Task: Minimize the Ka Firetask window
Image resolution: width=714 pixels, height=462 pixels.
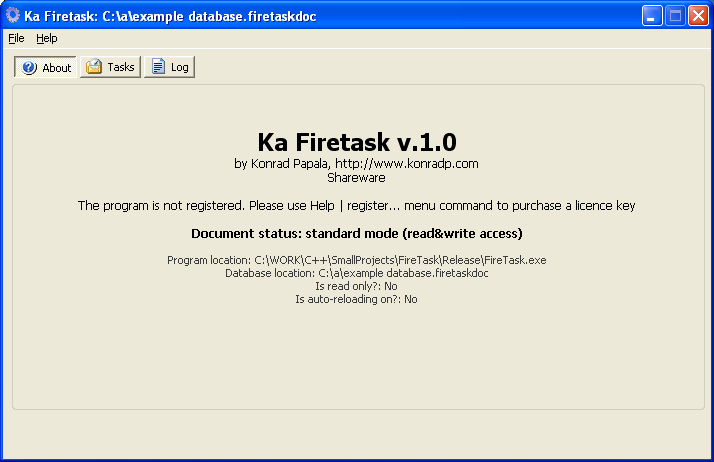Action: (652, 16)
